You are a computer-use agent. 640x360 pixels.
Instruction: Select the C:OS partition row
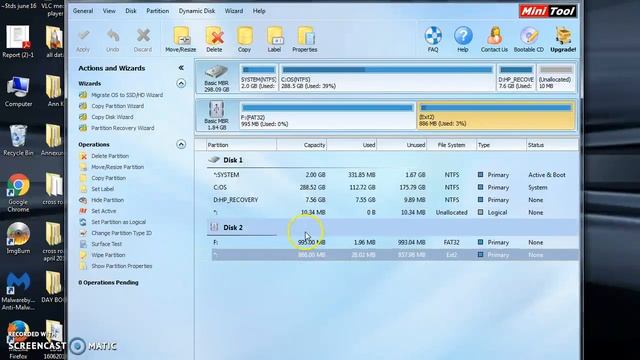(x=395, y=187)
